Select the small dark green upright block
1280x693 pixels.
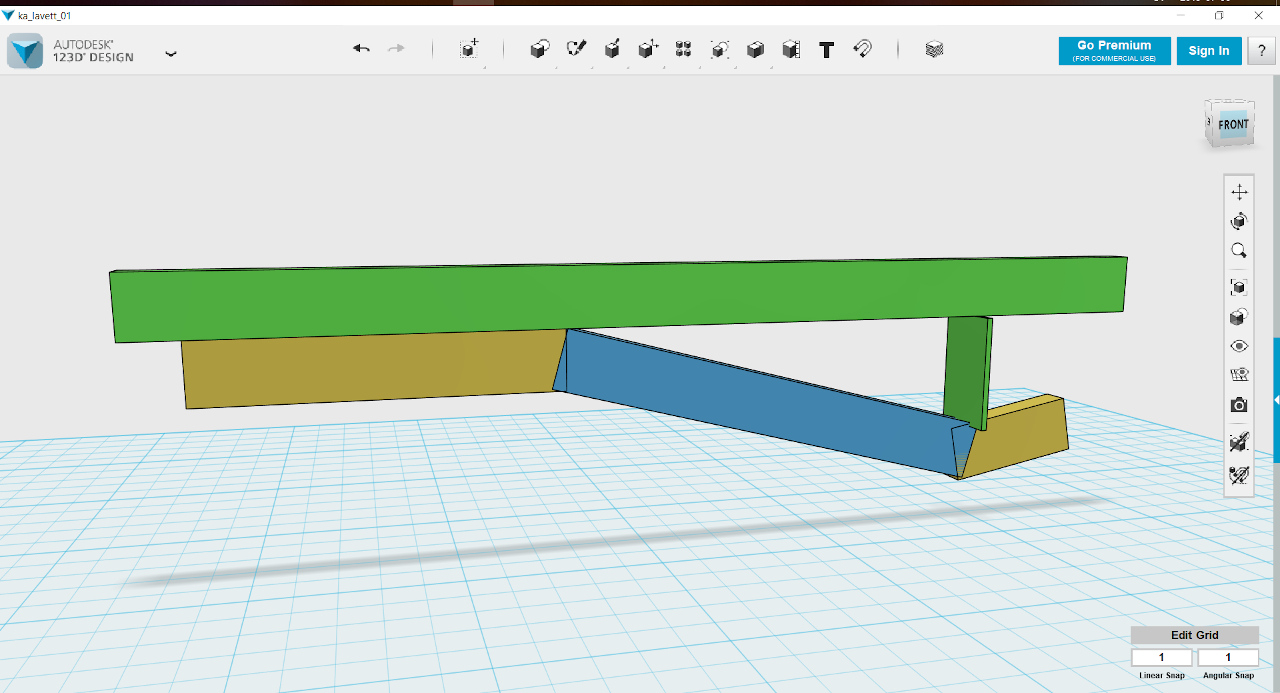point(966,370)
